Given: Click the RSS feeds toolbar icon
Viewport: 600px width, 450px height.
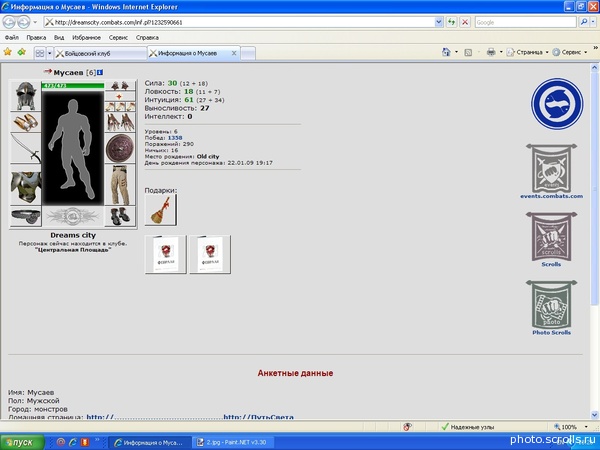Looking at the screenshot, I should click(468, 52).
